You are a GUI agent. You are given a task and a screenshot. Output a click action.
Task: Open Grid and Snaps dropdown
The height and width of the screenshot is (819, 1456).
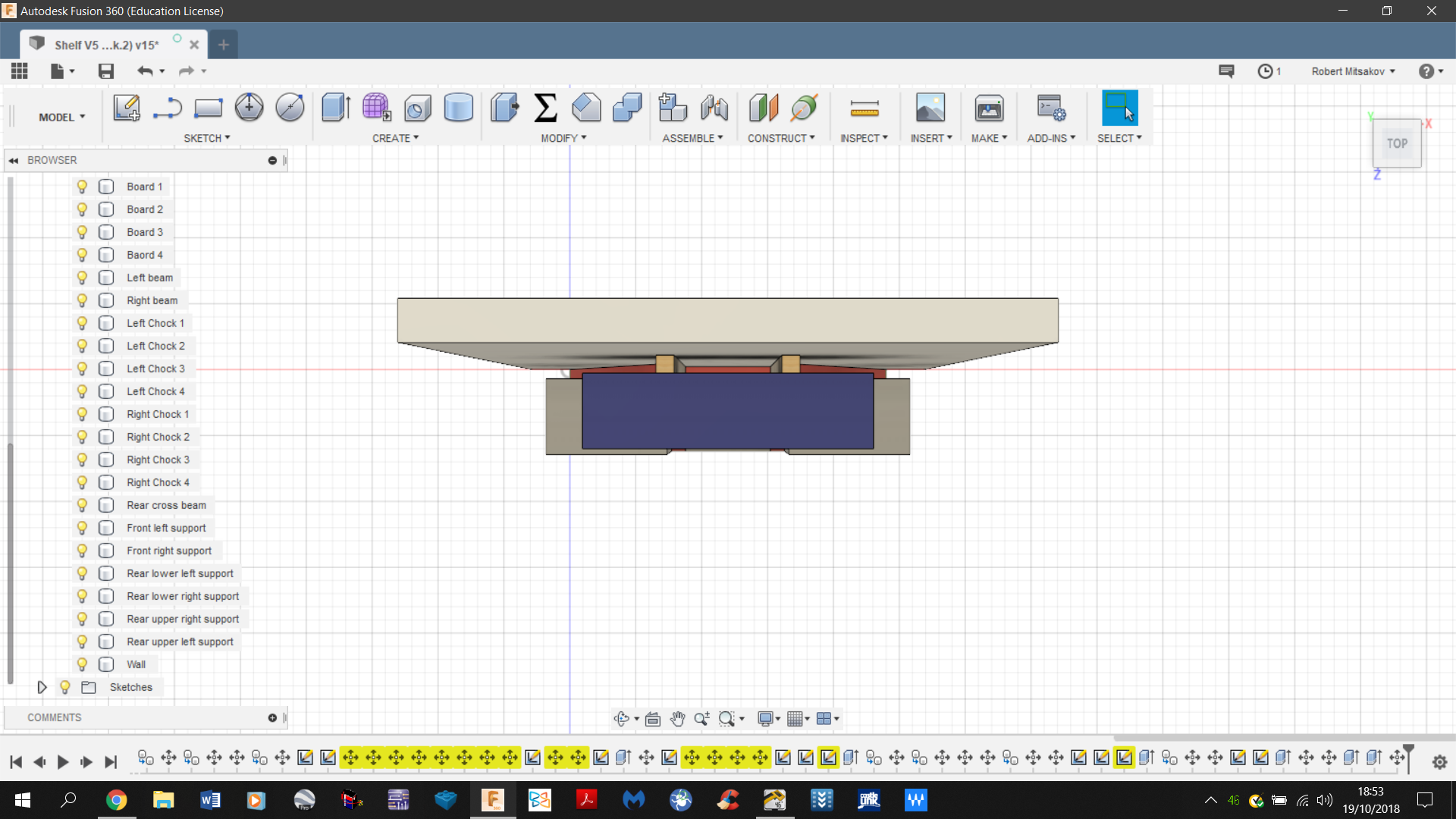coord(799,718)
